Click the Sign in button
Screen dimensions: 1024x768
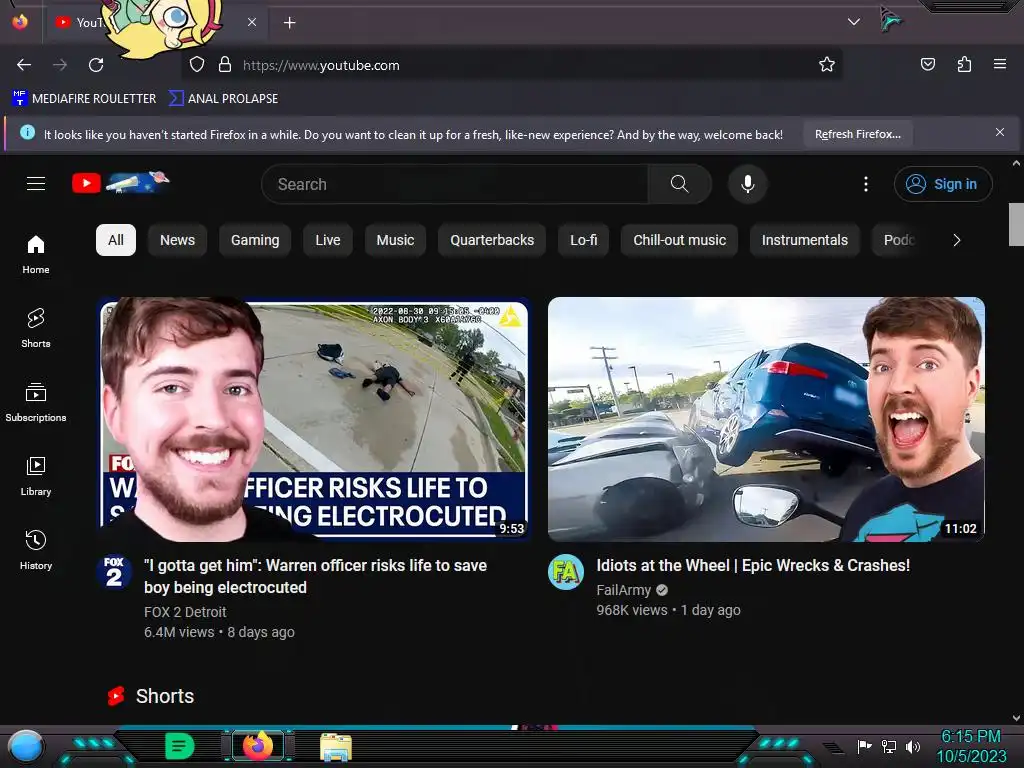coord(943,184)
